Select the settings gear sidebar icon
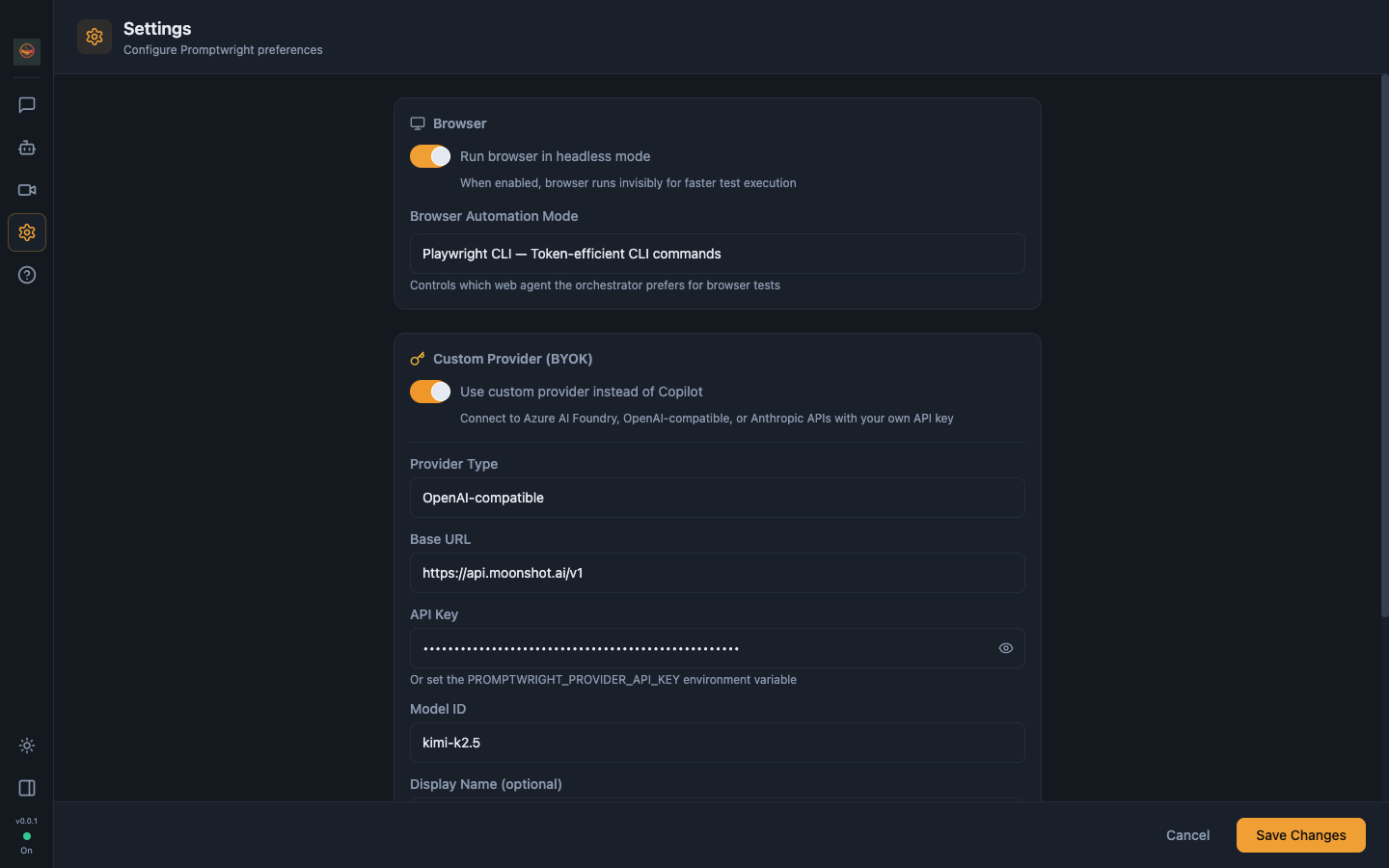Viewport: 1389px width, 868px height. pyautogui.click(x=27, y=232)
